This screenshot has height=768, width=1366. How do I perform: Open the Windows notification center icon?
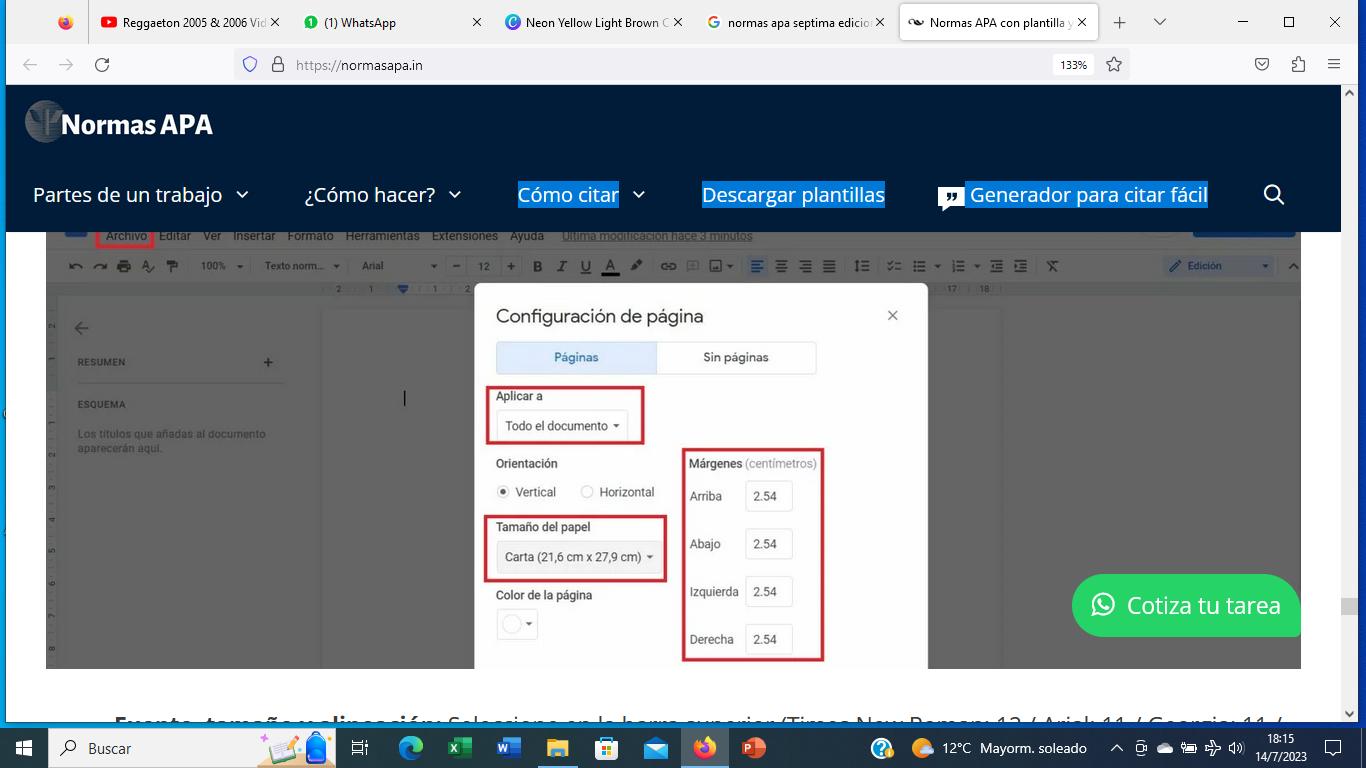point(1333,748)
